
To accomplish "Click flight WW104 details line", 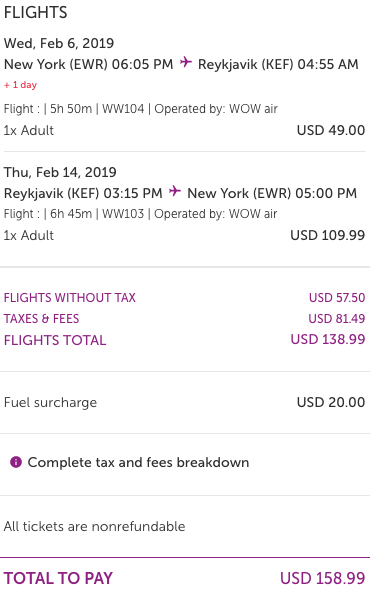I will pos(141,109).
